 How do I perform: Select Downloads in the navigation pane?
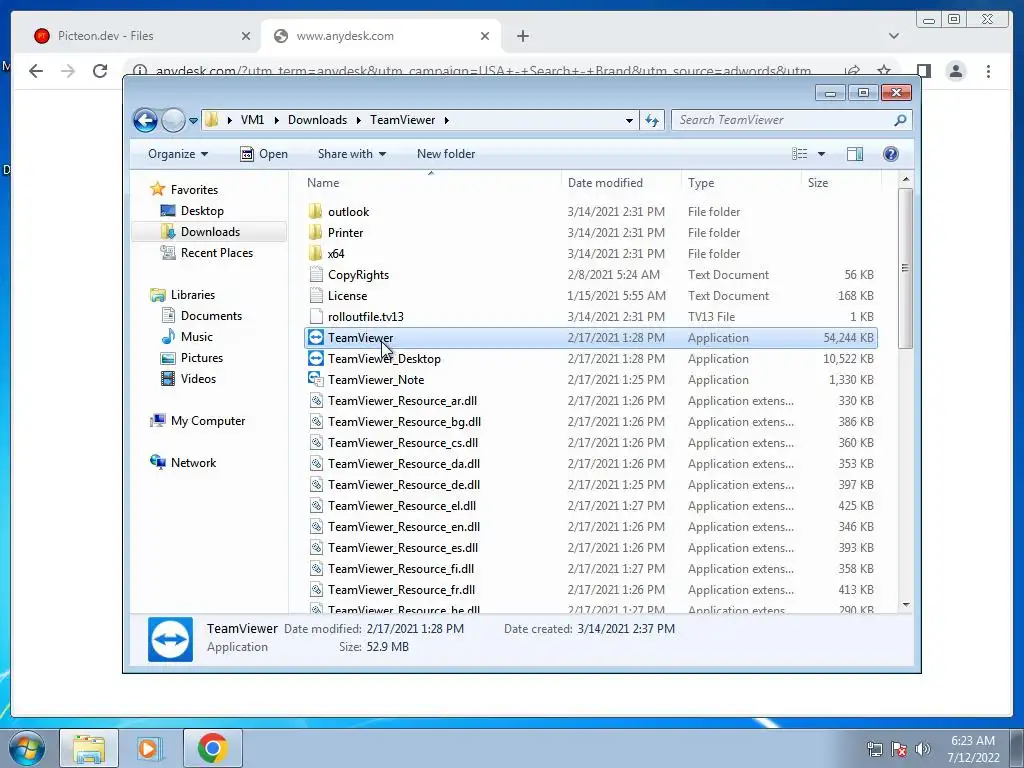tap(210, 232)
